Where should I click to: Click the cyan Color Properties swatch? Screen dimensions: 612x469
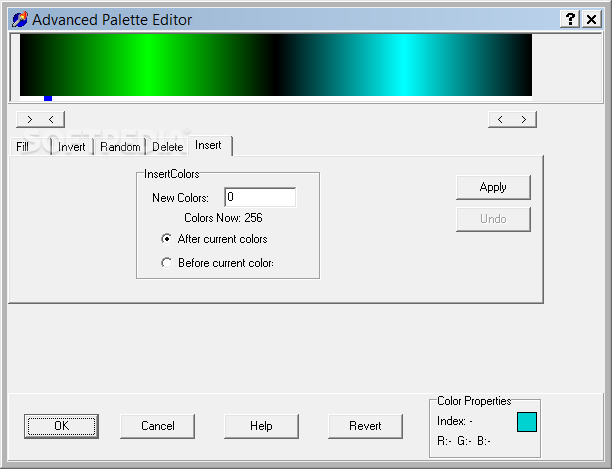[527, 422]
